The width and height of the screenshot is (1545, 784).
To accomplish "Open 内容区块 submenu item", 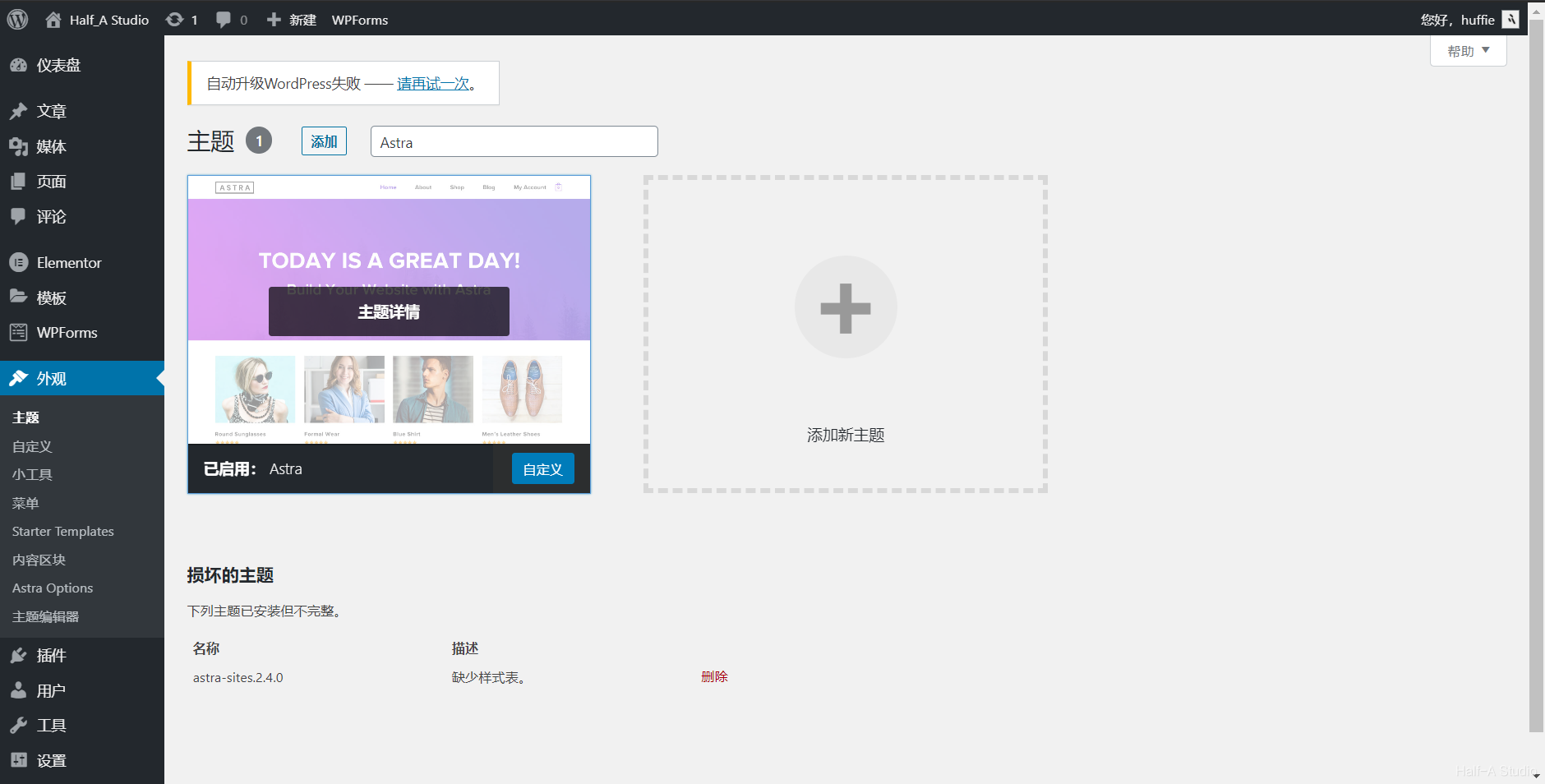I will (x=39, y=560).
